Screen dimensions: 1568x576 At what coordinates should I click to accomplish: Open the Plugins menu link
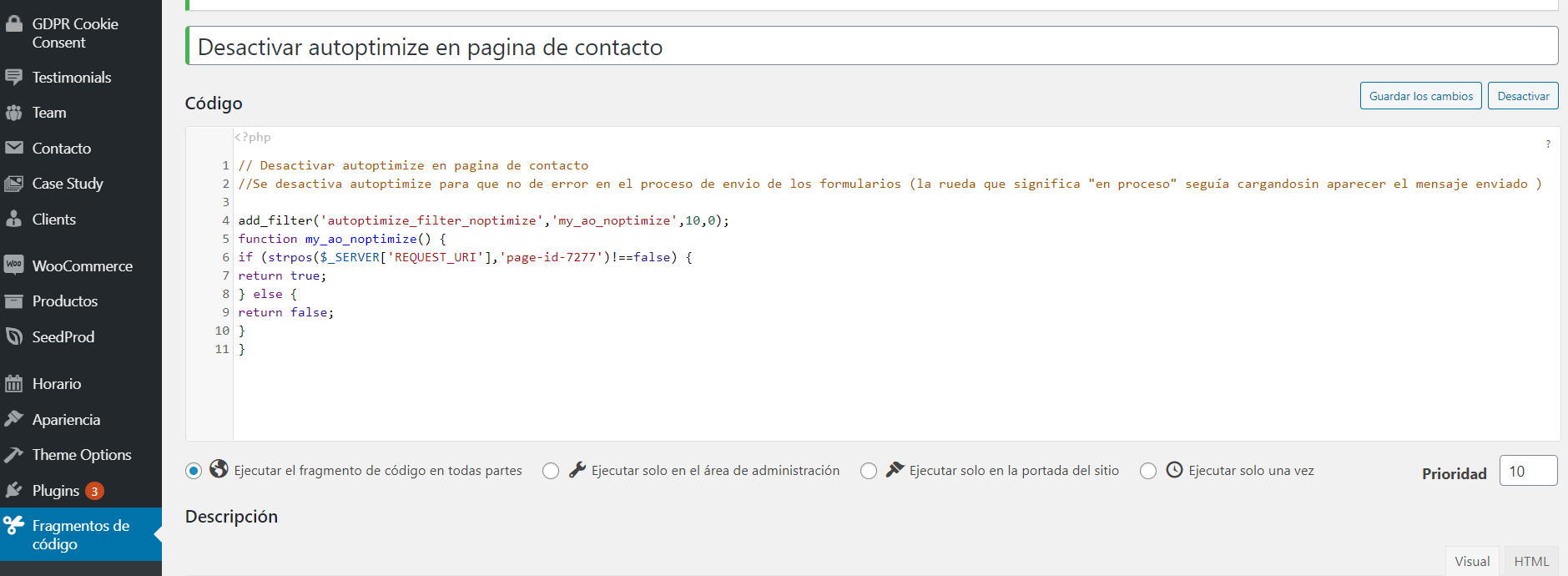(81, 490)
